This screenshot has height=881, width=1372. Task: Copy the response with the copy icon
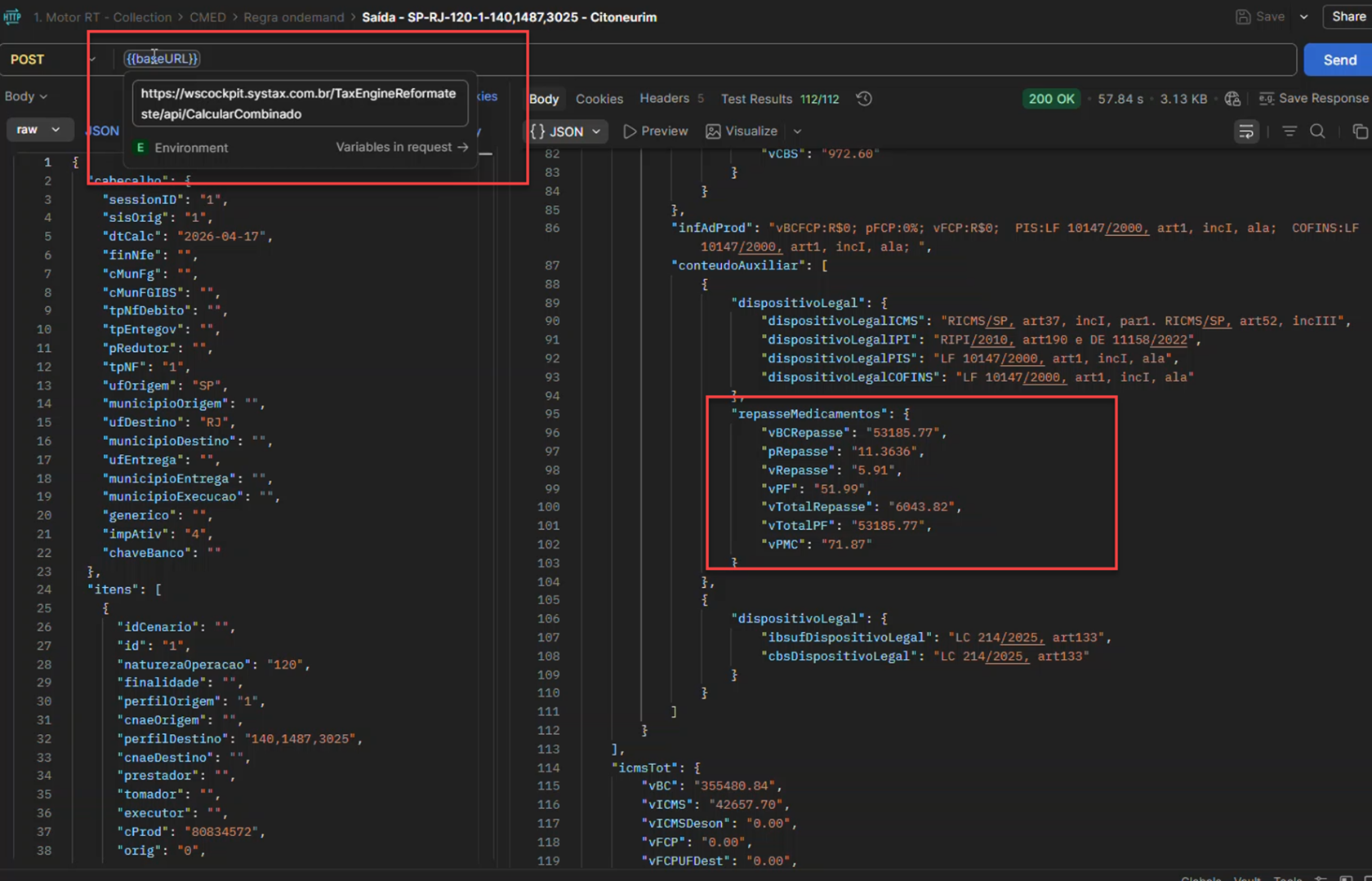pos(1360,131)
